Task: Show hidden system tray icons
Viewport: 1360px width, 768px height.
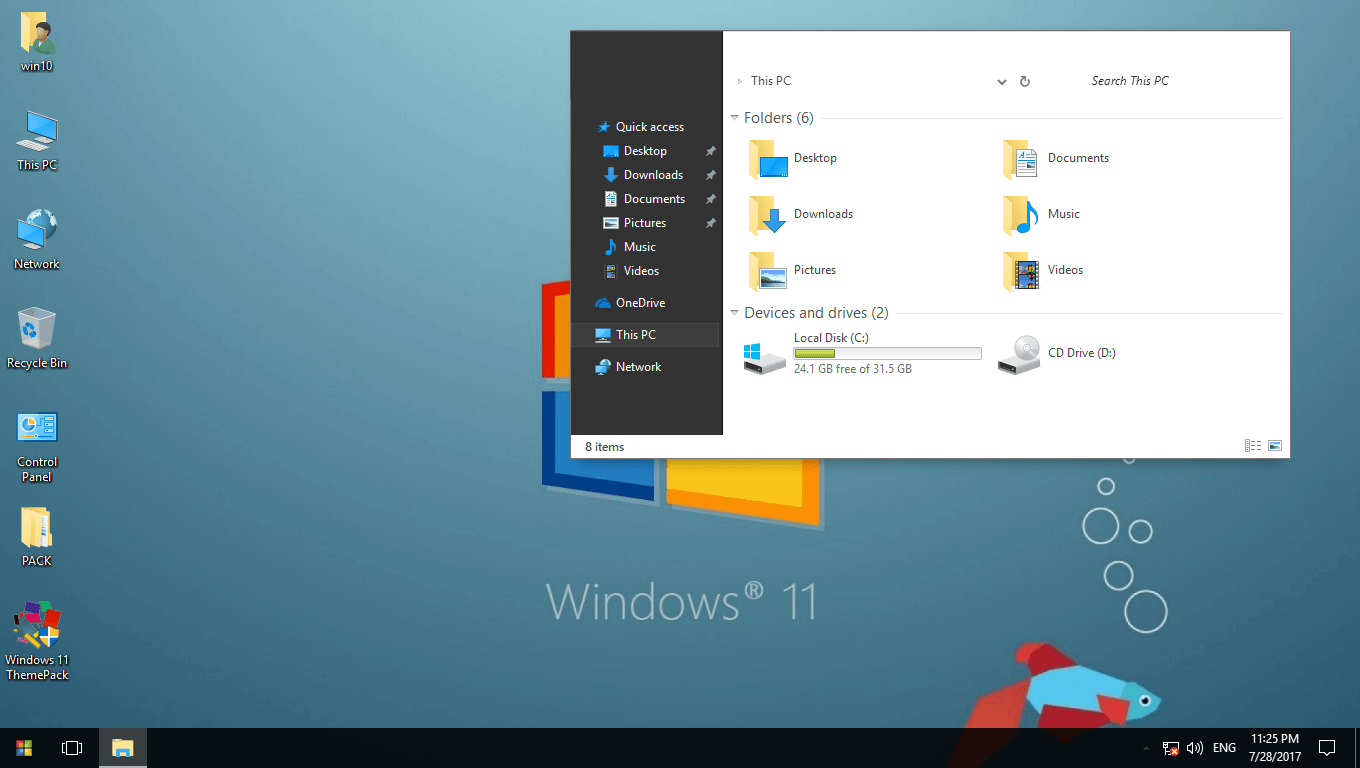Action: (1146, 748)
